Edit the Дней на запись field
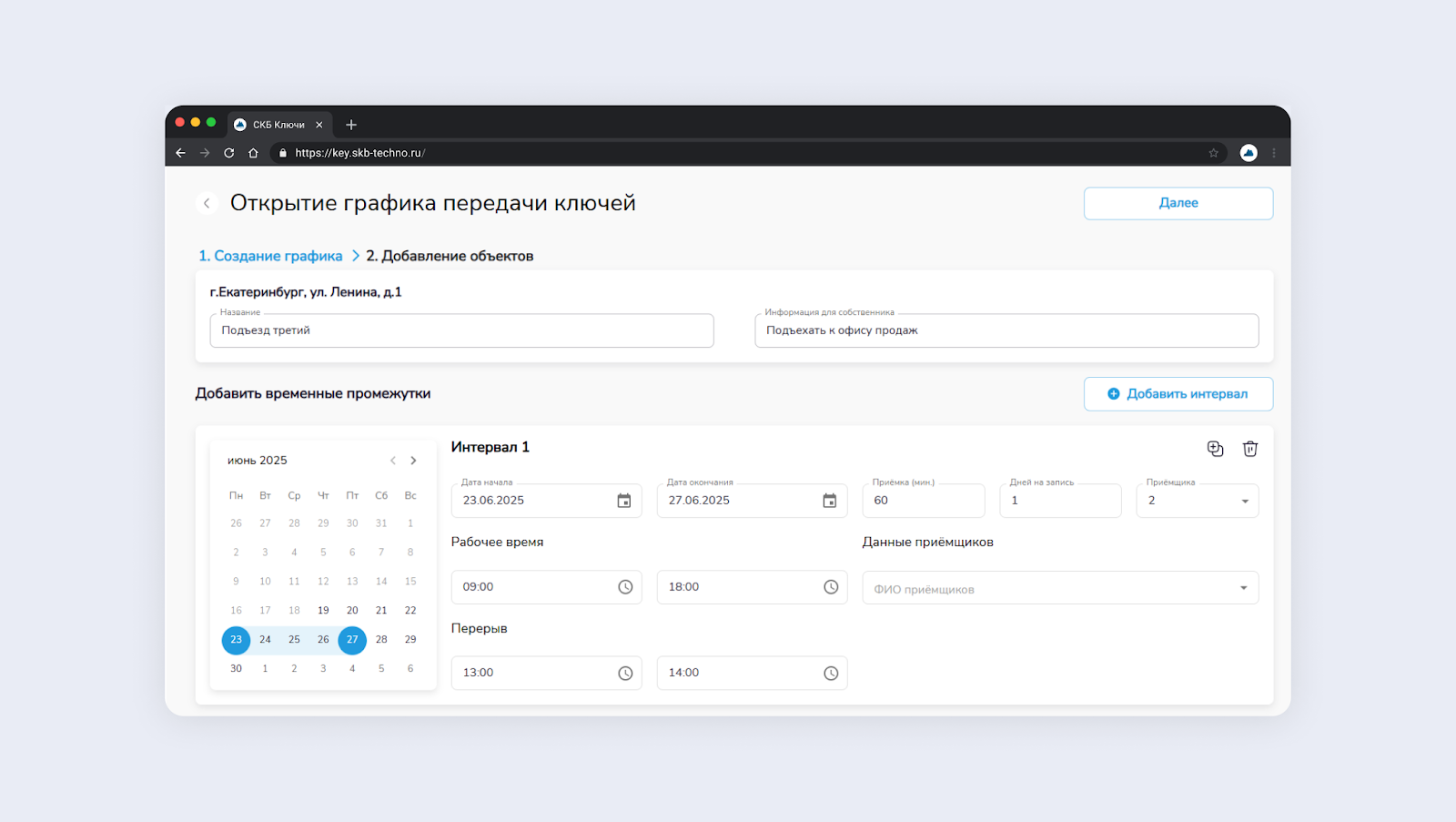Image resolution: width=1456 pixels, height=822 pixels. pyautogui.click(x=1060, y=501)
